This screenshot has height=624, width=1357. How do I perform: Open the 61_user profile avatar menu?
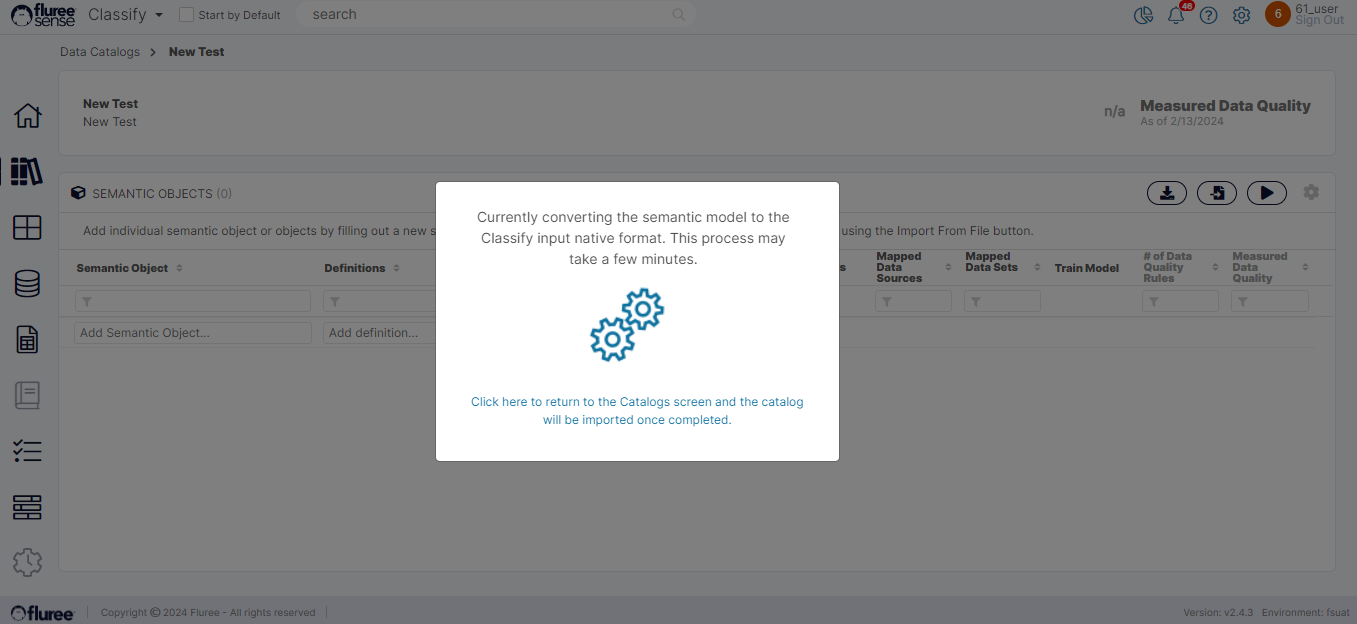tap(1277, 15)
